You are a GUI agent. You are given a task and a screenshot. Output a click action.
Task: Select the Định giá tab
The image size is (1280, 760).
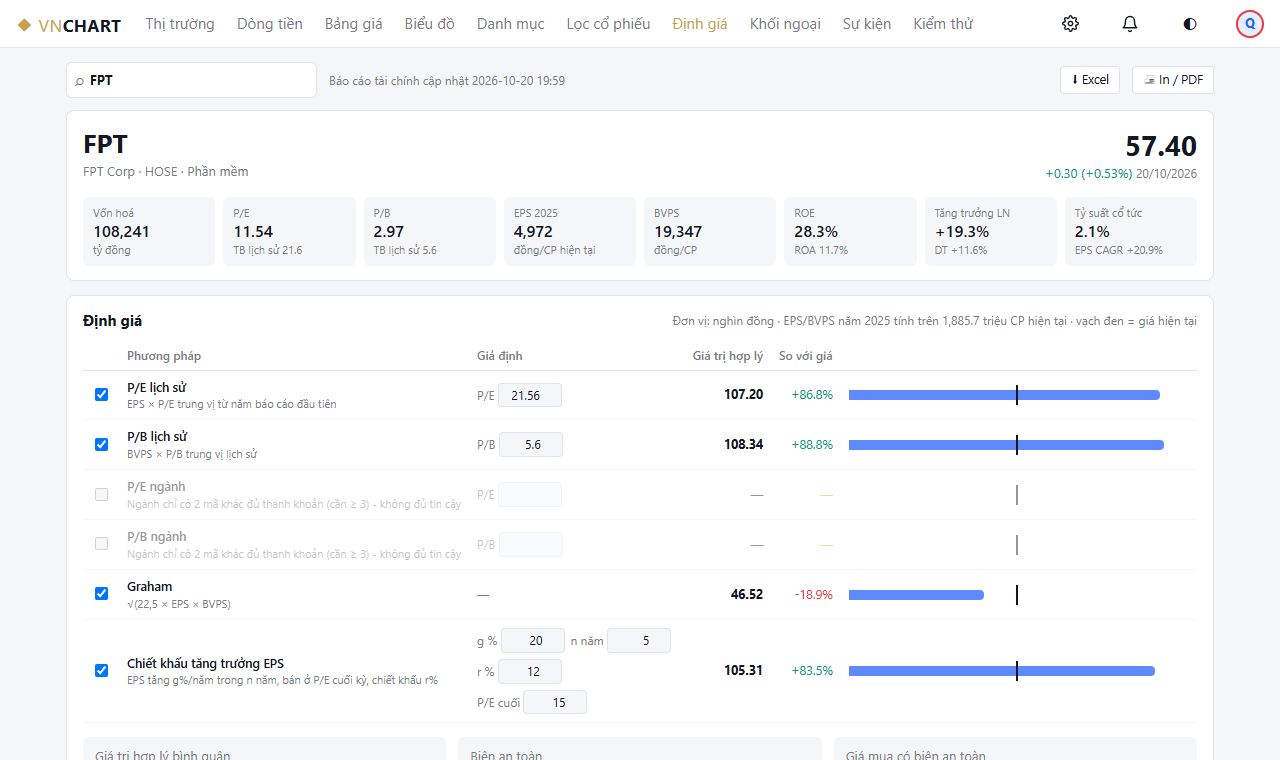pos(700,24)
